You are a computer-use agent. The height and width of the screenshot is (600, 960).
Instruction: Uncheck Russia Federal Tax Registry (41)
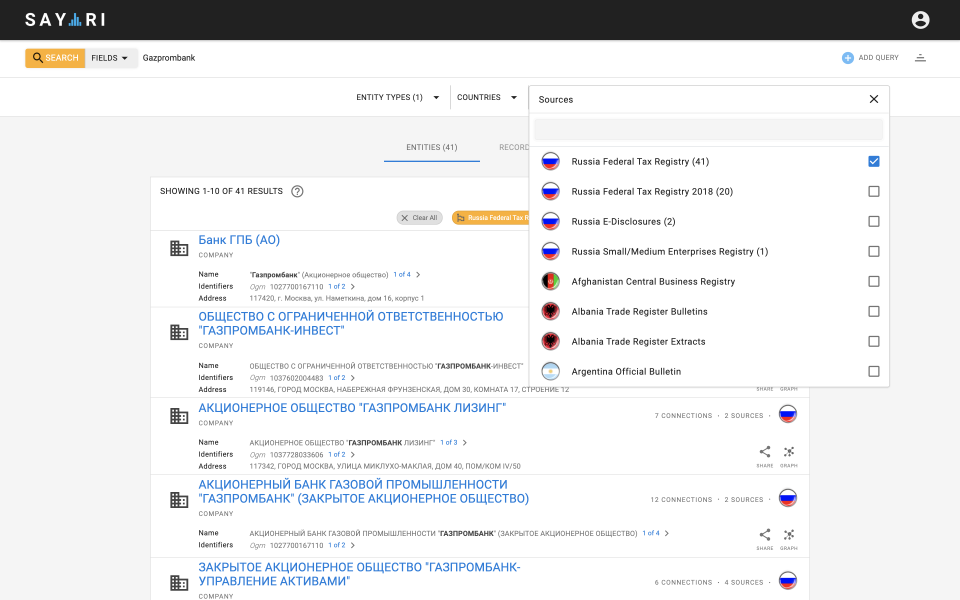874,161
